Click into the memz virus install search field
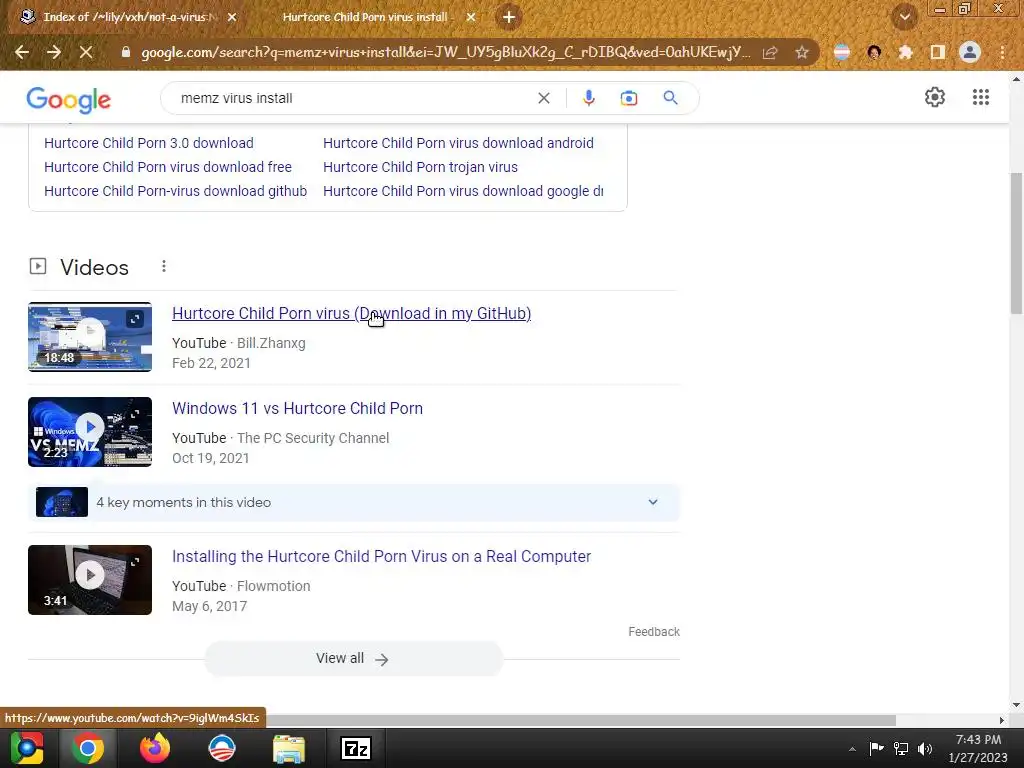This screenshot has height=768, width=1024. pos(353,98)
